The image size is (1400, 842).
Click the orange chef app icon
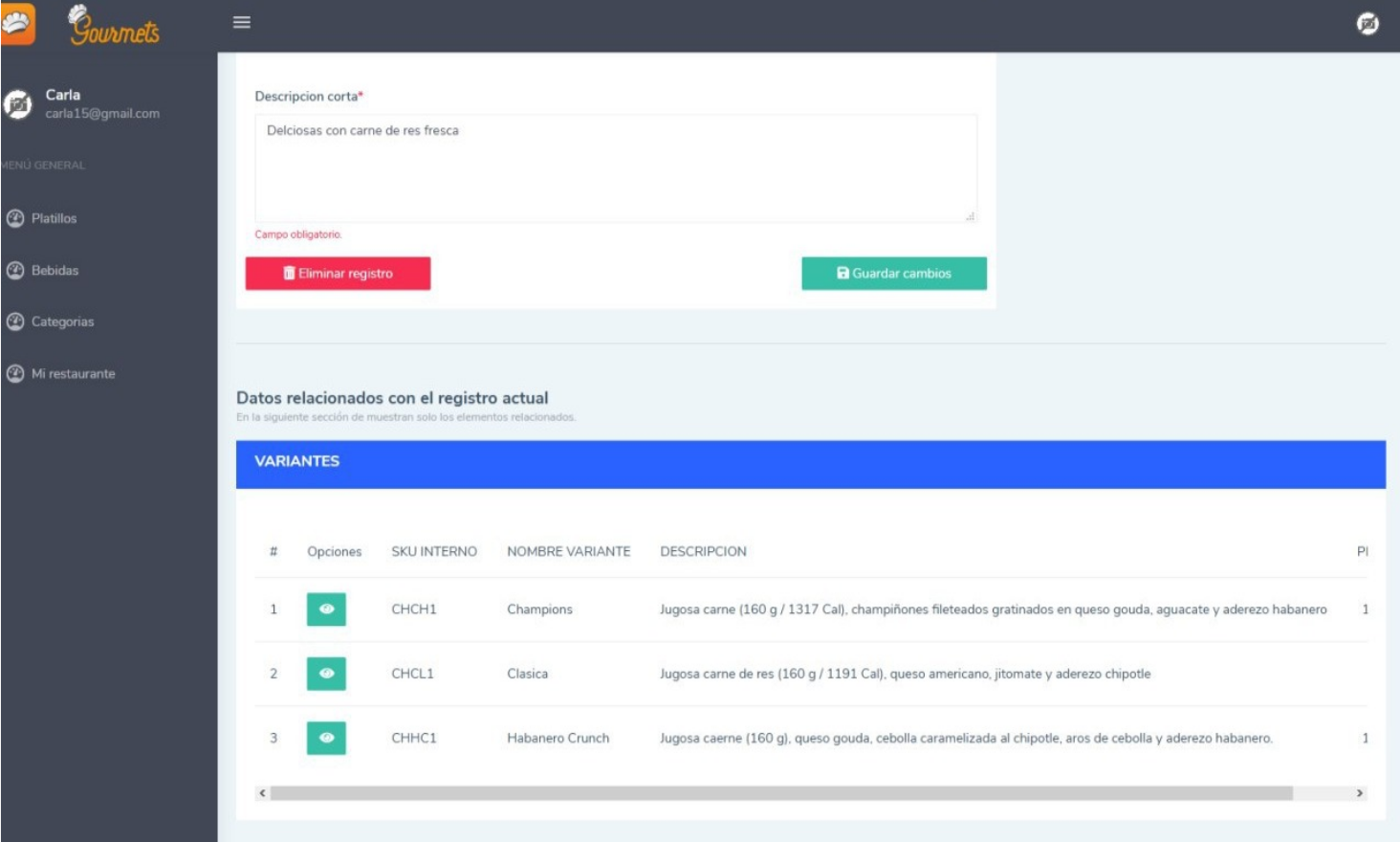point(16,23)
